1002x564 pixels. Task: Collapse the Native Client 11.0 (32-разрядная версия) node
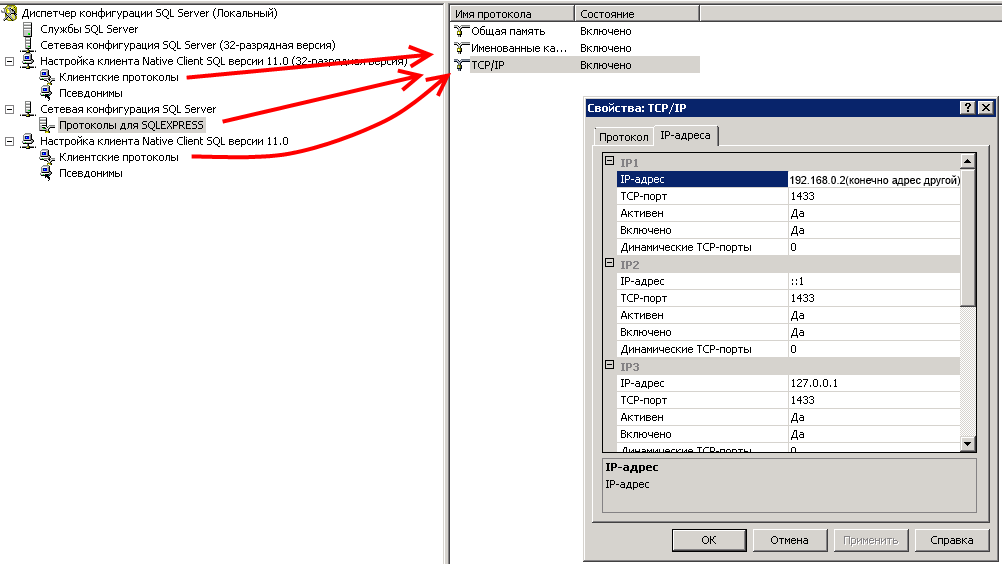pyautogui.click(x=10, y=61)
